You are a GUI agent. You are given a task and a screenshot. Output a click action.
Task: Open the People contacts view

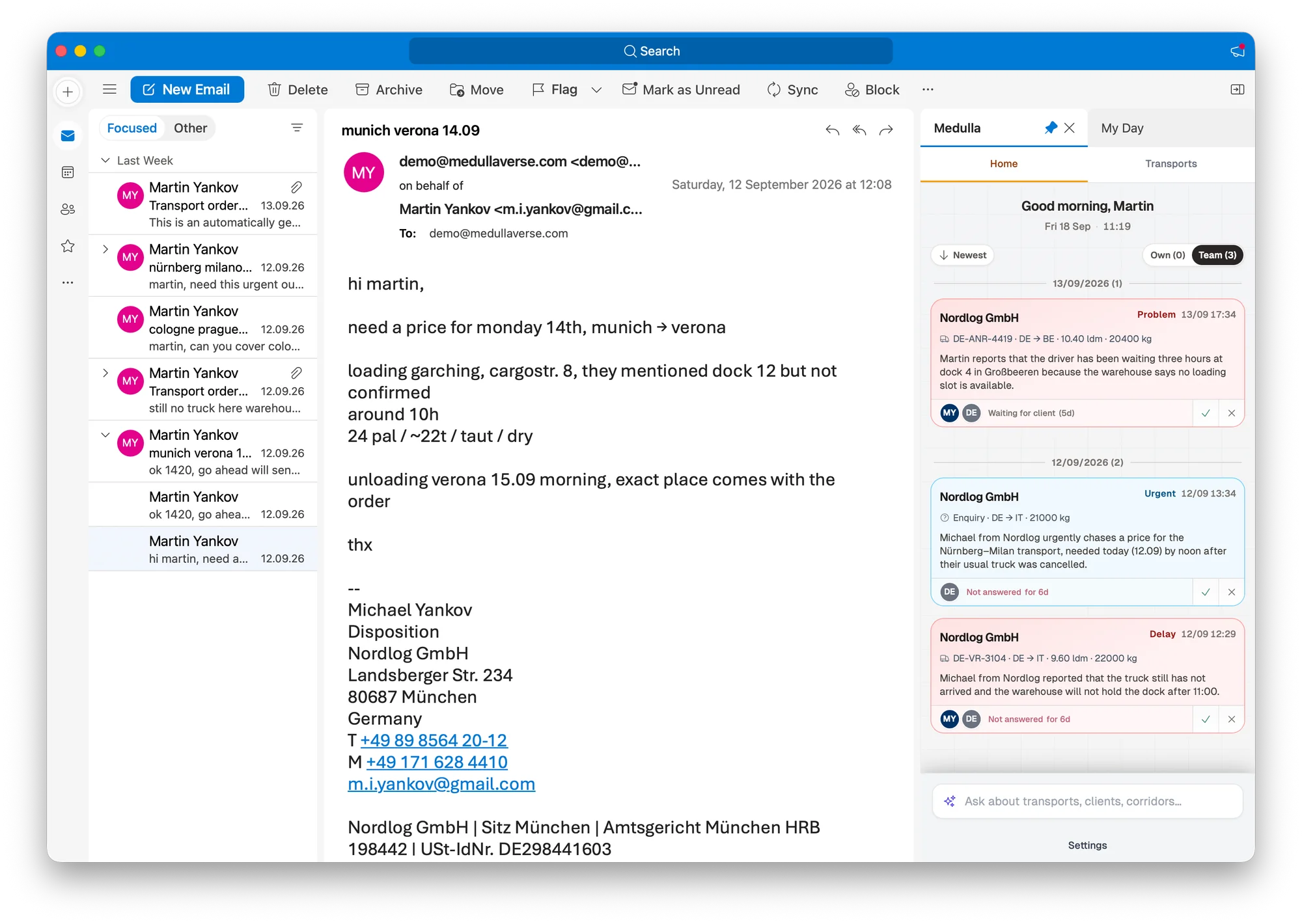pyautogui.click(x=68, y=210)
